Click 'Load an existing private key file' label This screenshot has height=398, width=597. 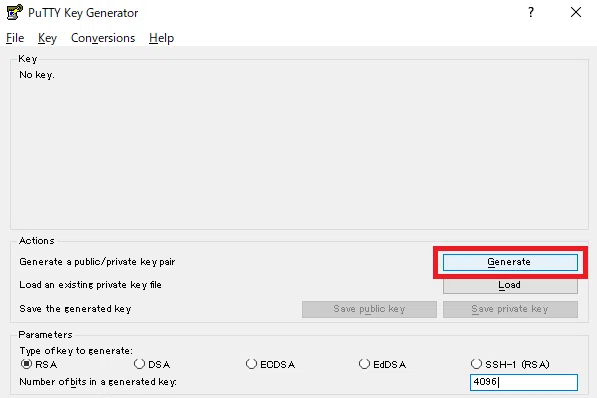[x=91, y=285]
